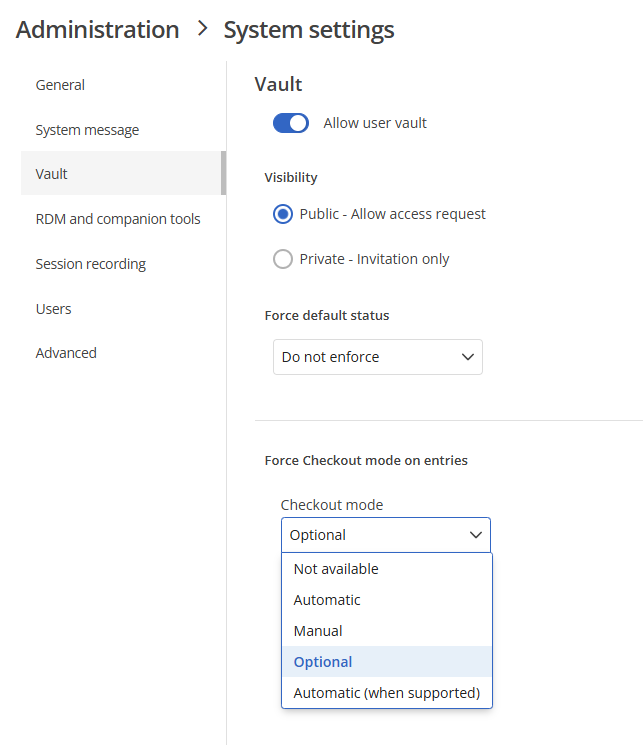Select the Automatic checkout mode option
Image resolution: width=643 pixels, height=745 pixels.
pos(327,600)
